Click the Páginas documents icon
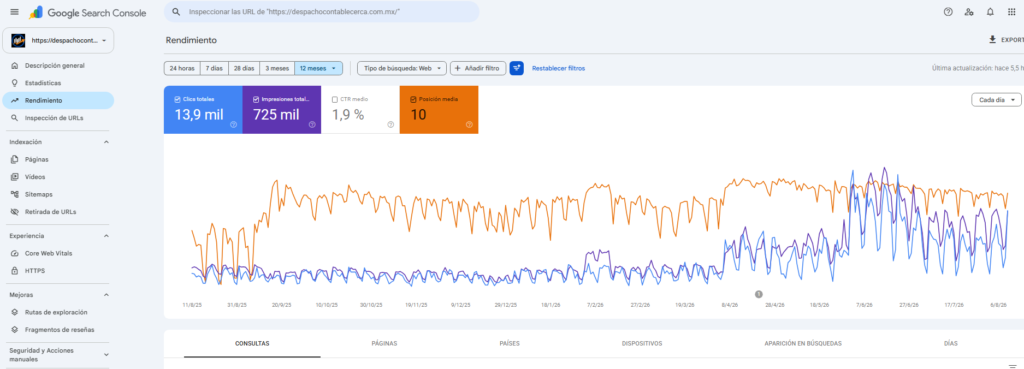This screenshot has height=369, width=1024. click(x=14, y=159)
